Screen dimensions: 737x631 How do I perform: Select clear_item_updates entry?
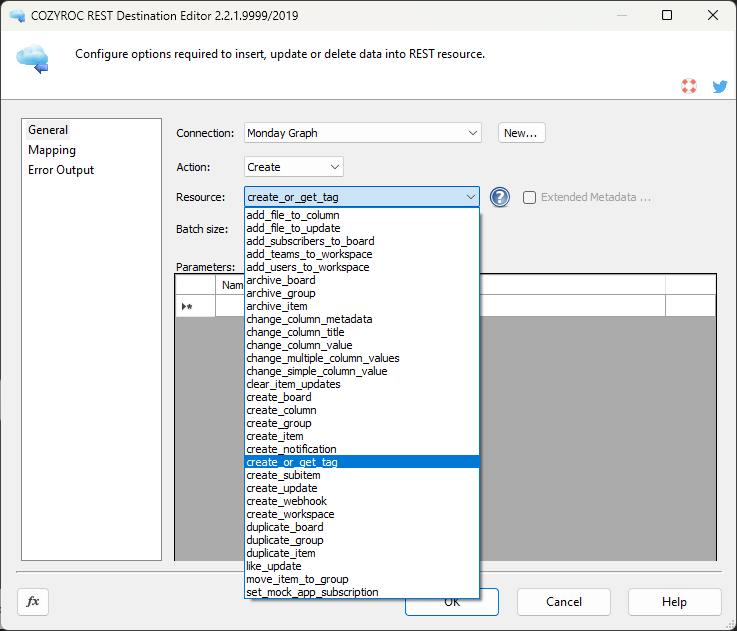click(x=362, y=385)
